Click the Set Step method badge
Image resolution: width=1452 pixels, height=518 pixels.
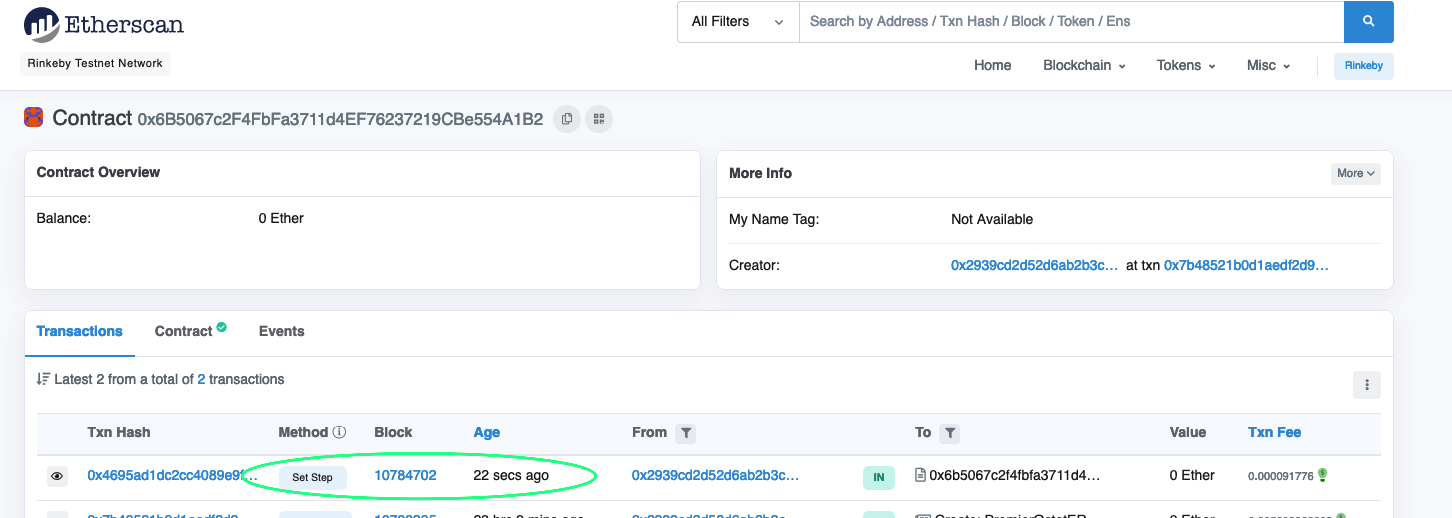click(x=312, y=477)
